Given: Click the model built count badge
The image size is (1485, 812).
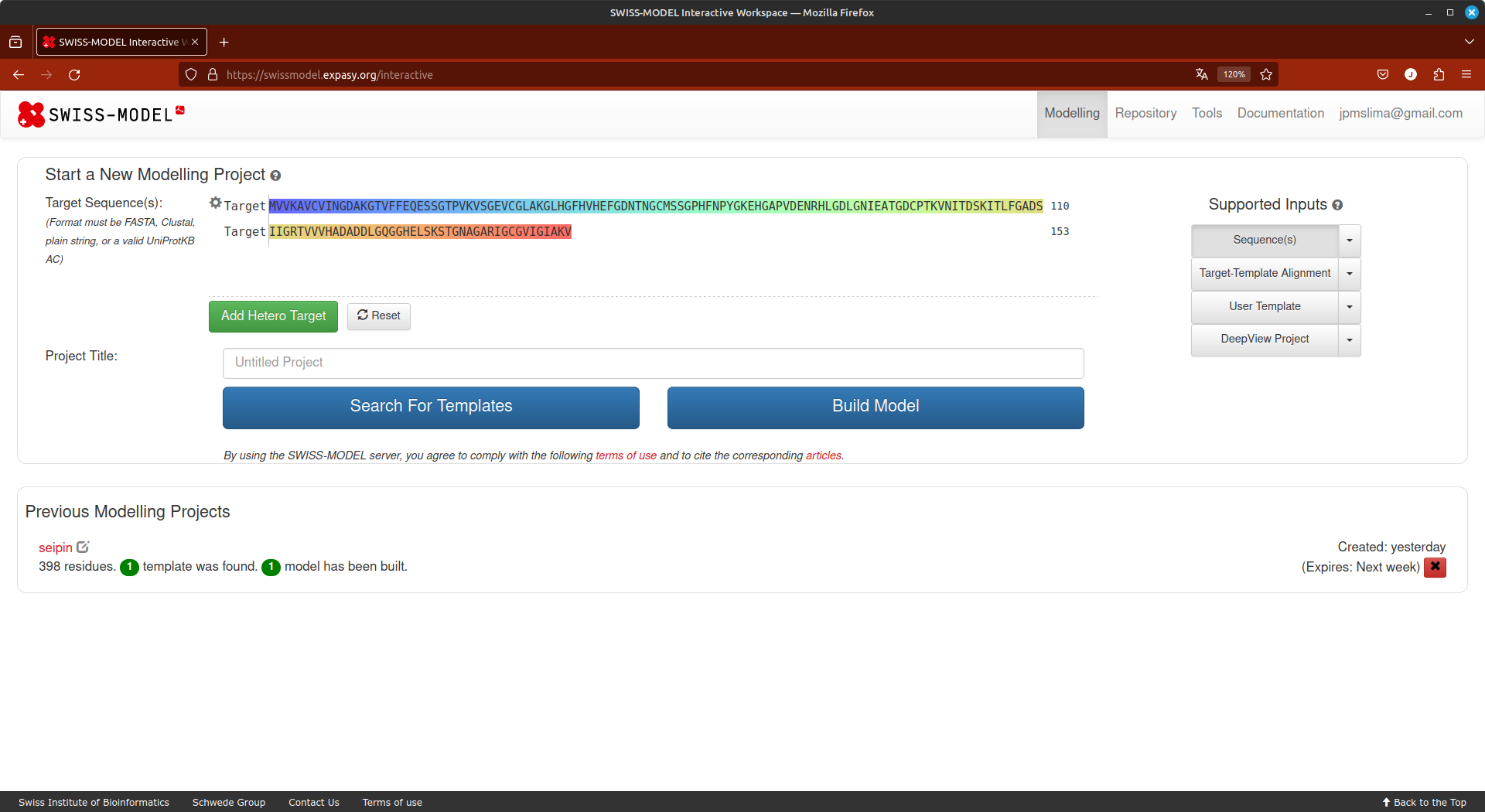Looking at the screenshot, I should (271, 567).
